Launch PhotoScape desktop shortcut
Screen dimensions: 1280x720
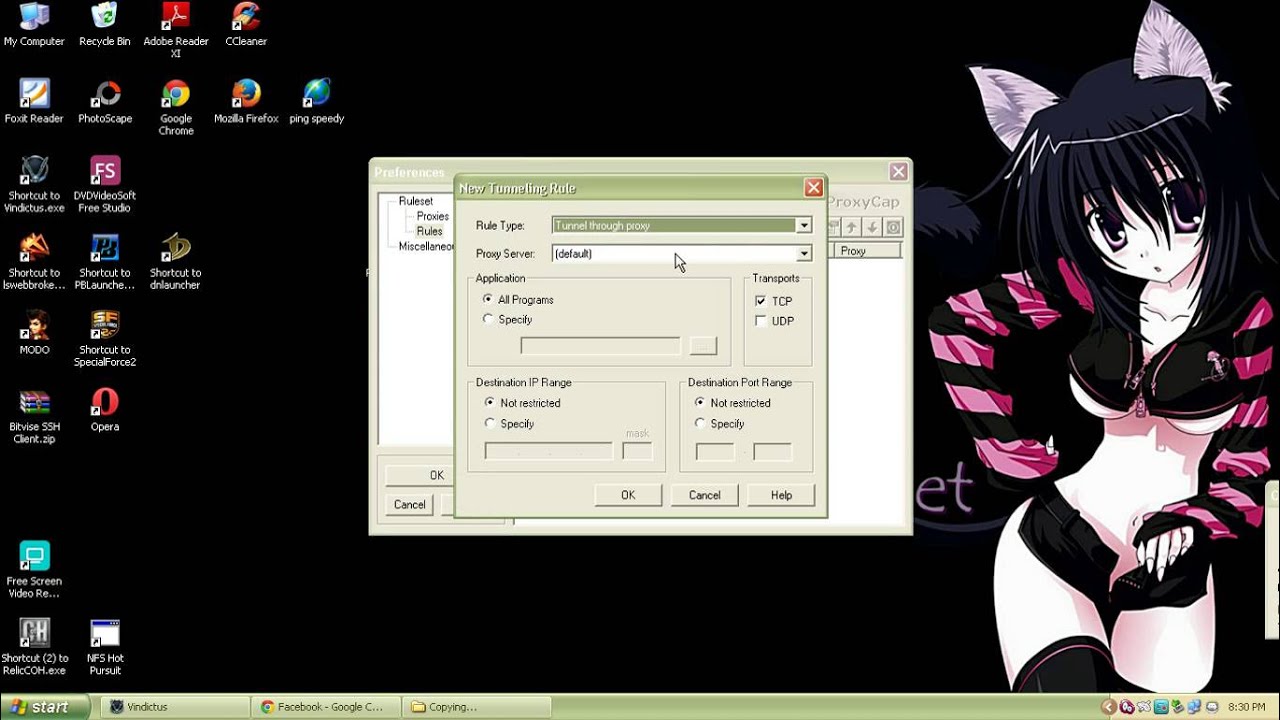(x=105, y=102)
